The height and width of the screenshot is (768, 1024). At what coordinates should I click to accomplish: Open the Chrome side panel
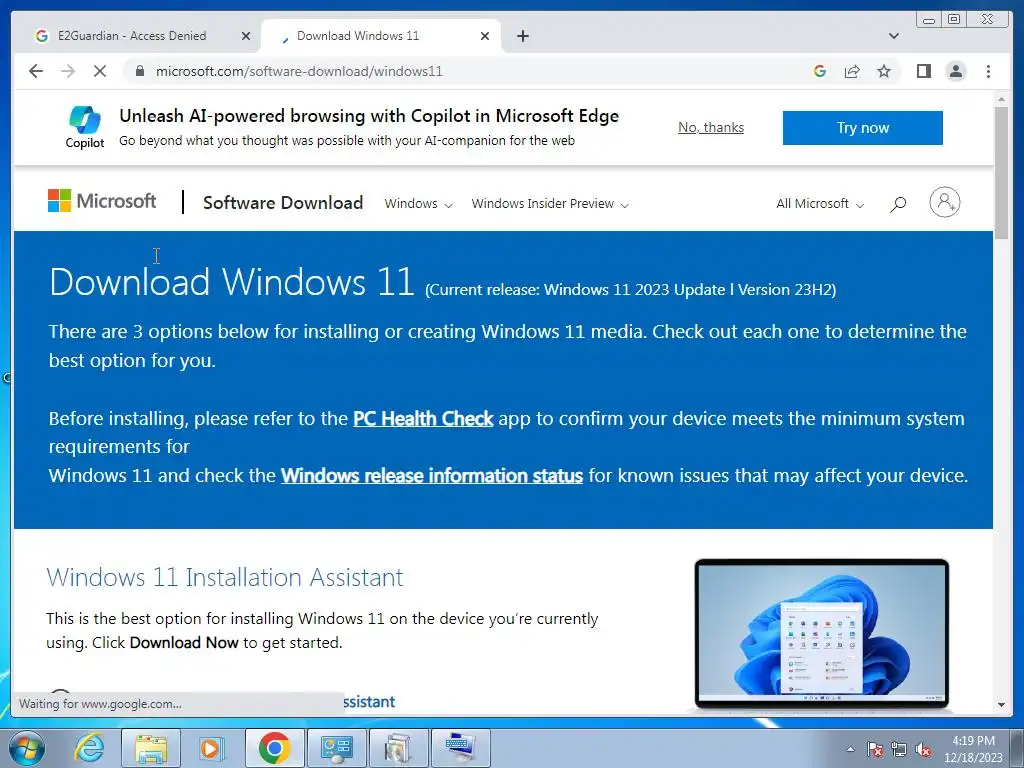pyautogui.click(x=923, y=71)
